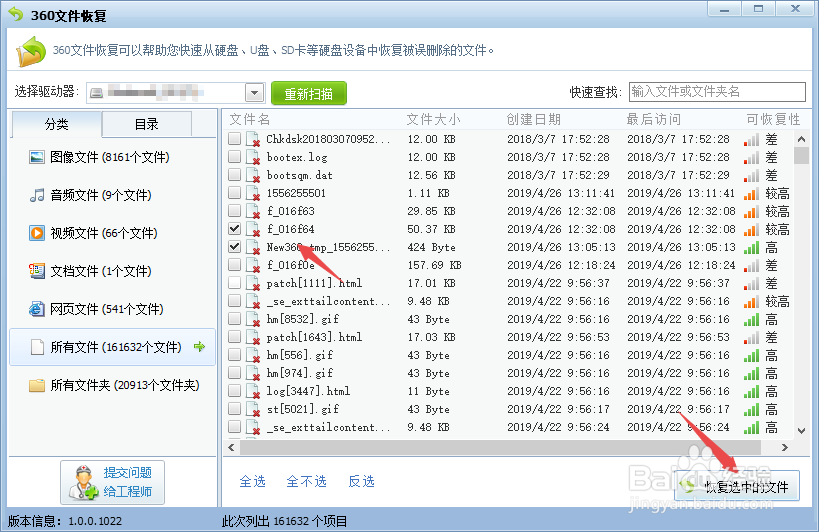Click deleted file icon for bootex.log

[x=253, y=157]
